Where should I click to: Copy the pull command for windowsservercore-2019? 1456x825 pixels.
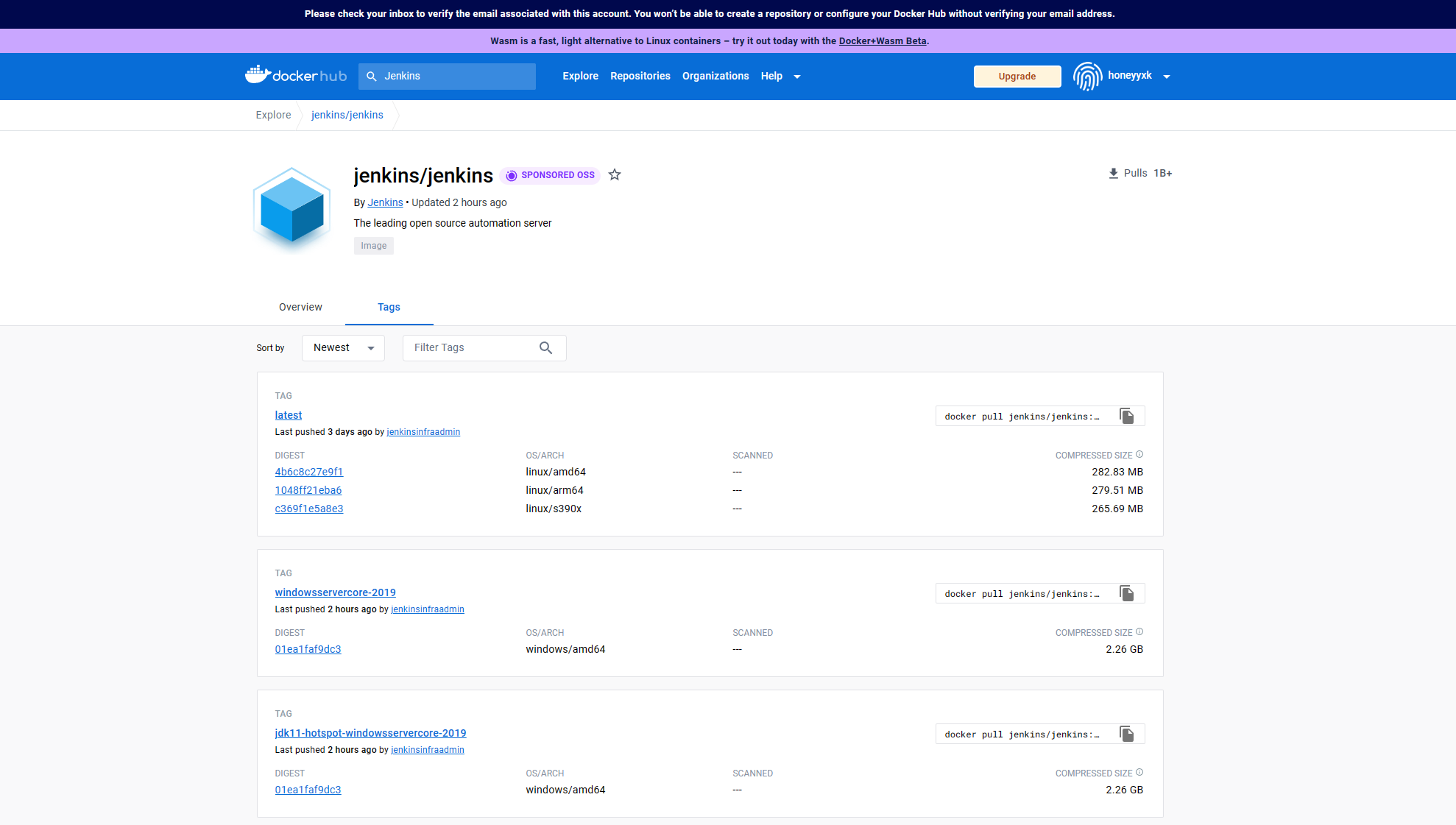(x=1127, y=593)
